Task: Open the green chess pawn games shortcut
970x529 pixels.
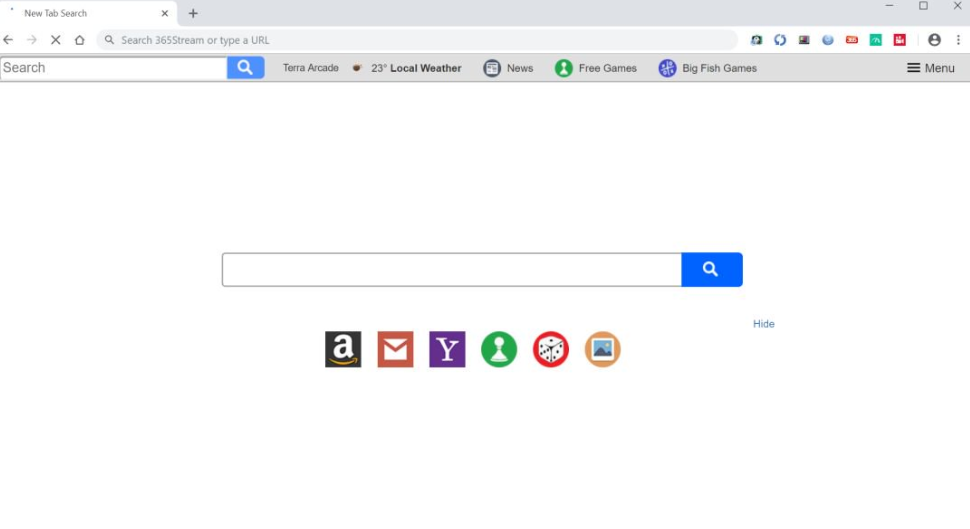Action: (499, 349)
